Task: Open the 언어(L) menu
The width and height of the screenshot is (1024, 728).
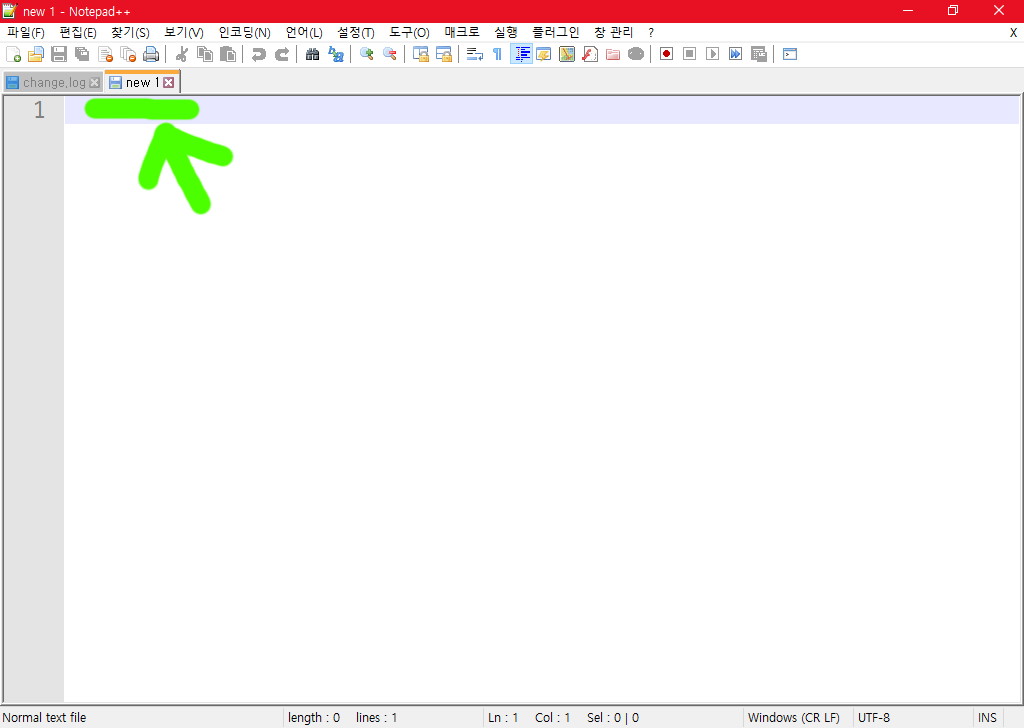Action: tap(304, 32)
